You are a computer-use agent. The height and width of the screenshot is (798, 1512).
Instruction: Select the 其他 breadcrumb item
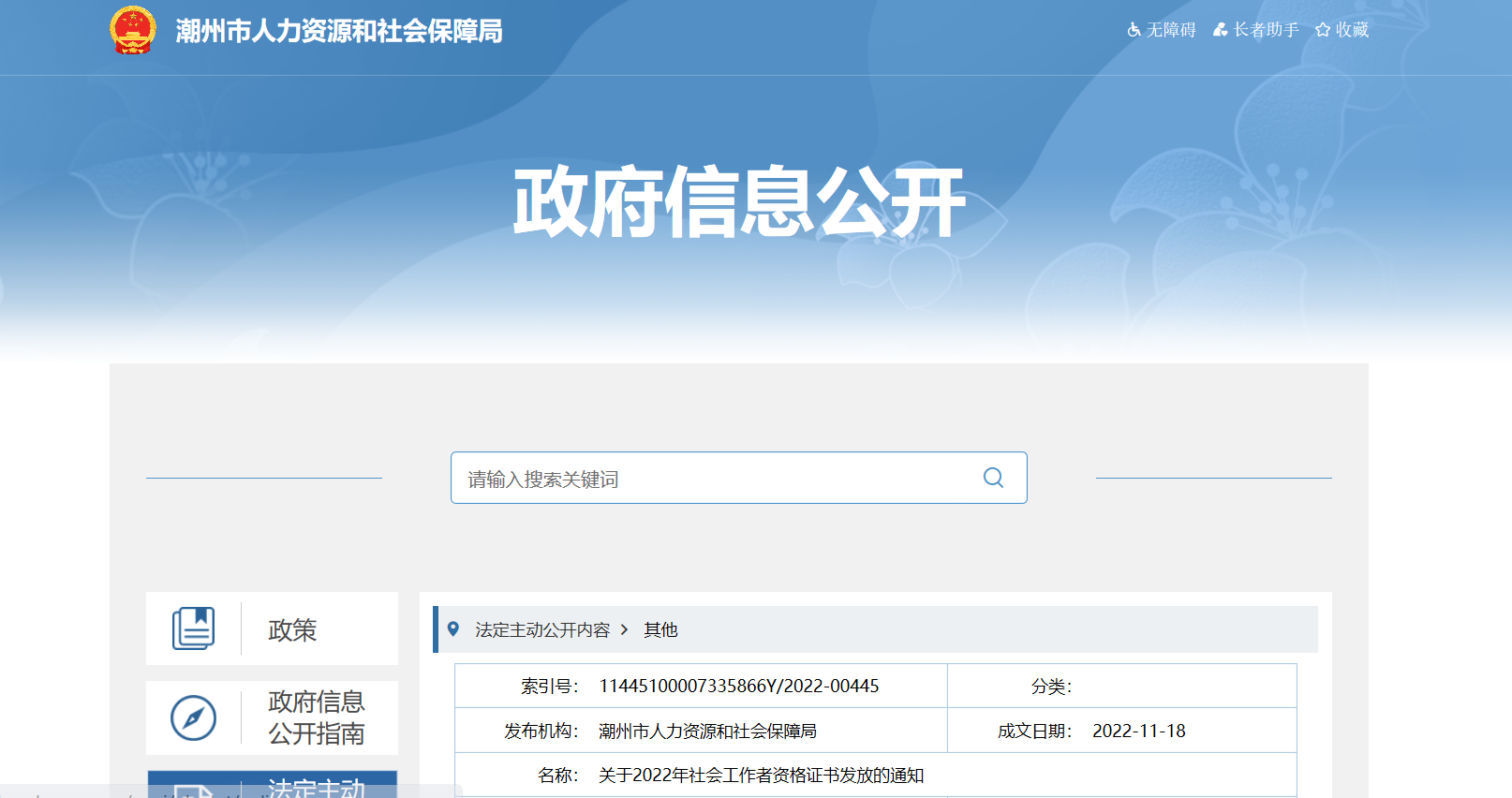click(660, 630)
